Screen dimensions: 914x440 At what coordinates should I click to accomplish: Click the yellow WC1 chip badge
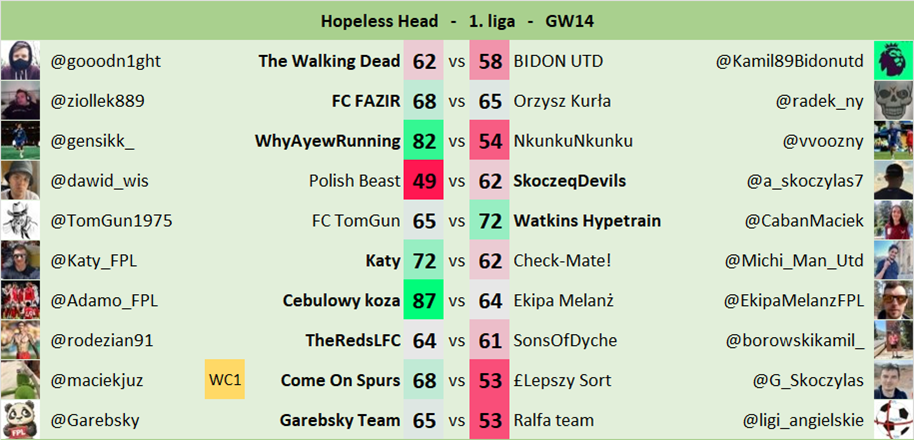[226, 380]
